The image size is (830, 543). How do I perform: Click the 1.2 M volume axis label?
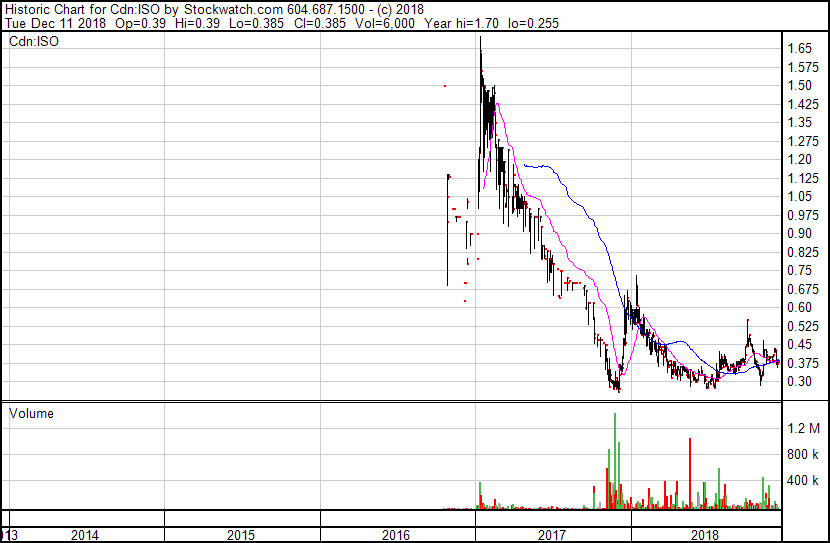804,428
